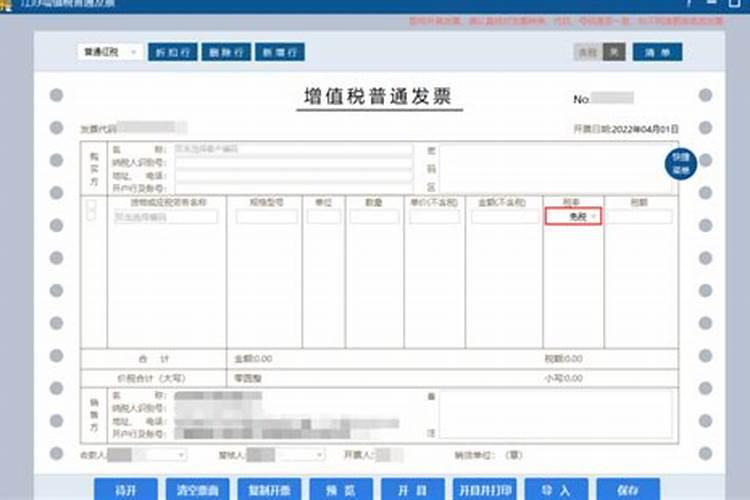The width and height of the screenshot is (750, 500).
Task: Click the 新增行 add row button
Action: point(279,52)
